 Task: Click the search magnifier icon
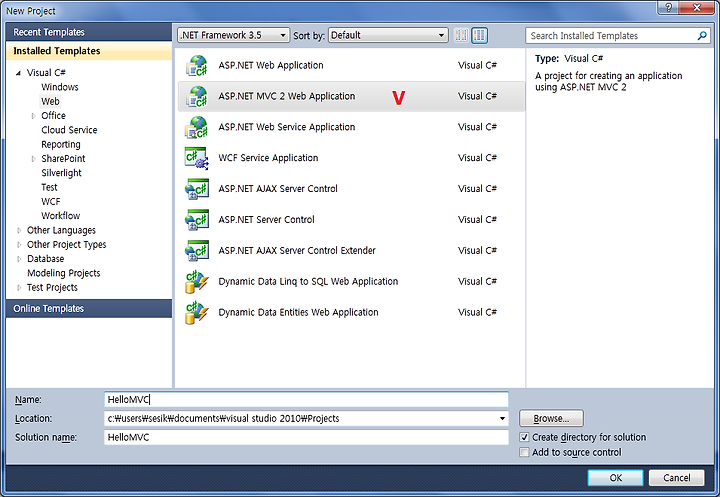pyautogui.click(x=702, y=35)
